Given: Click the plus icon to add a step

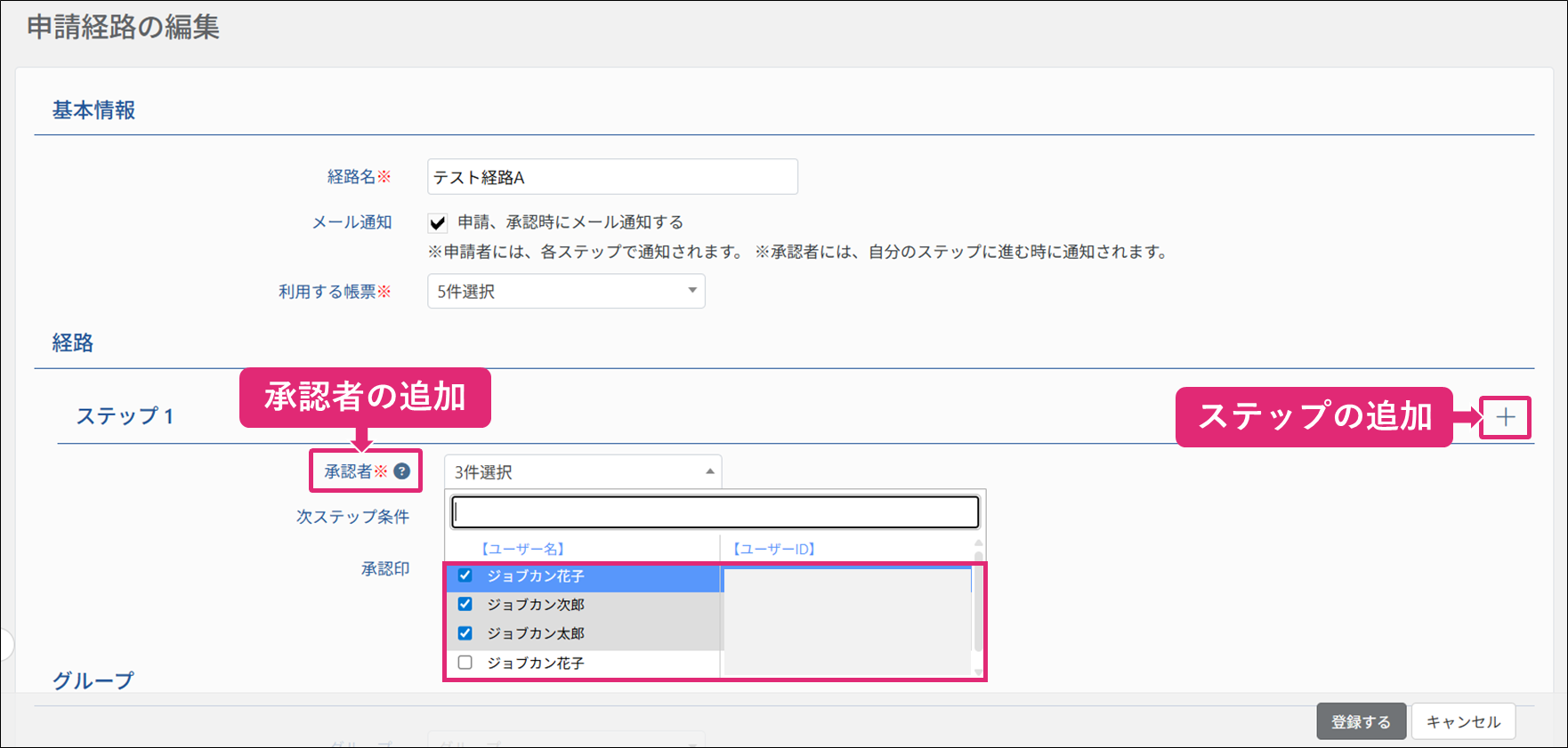Looking at the screenshot, I should click(x=1505, y=417).
